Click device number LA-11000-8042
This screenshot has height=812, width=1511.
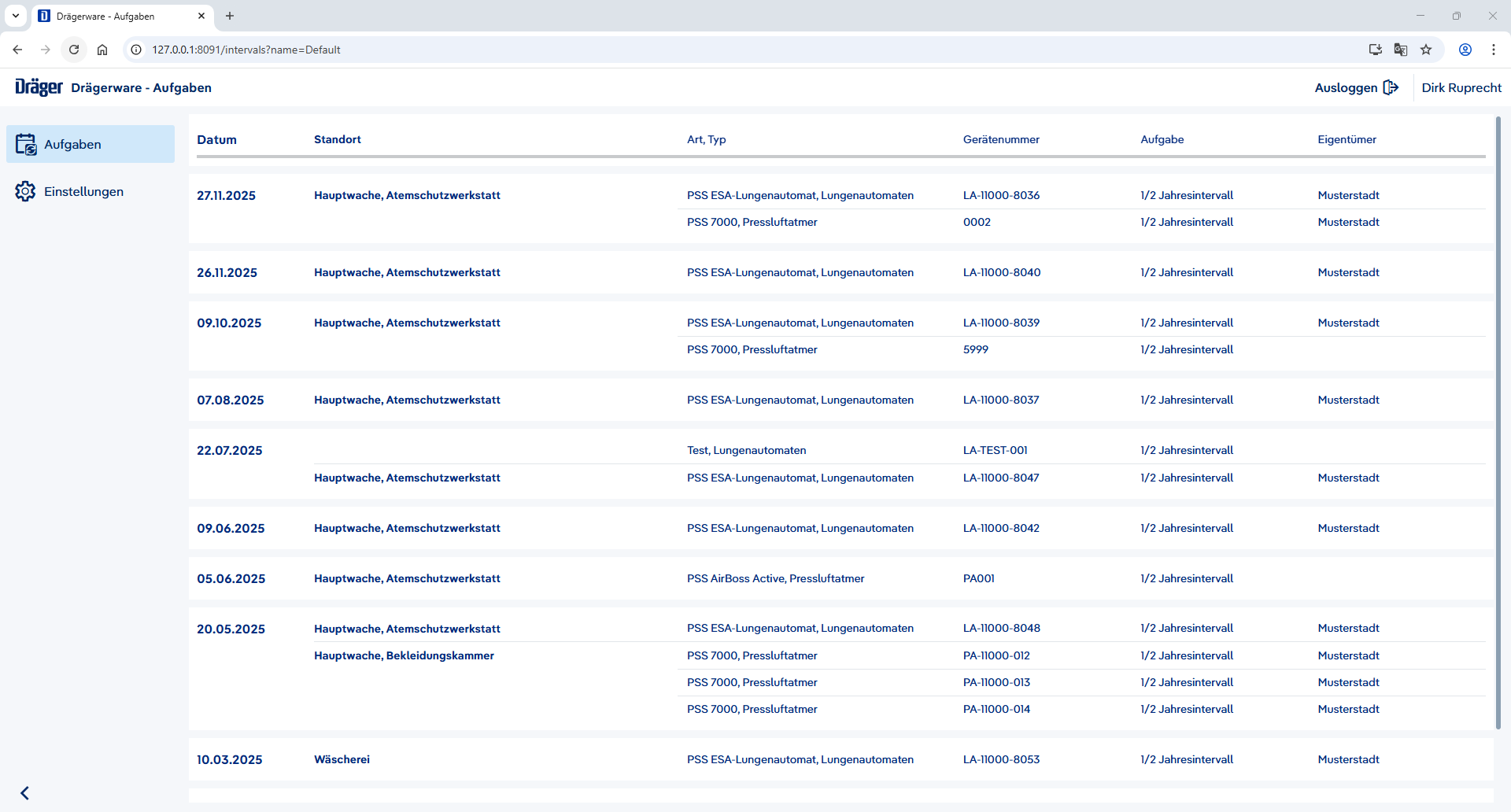pyautogui.click(x=1001, y=528)
